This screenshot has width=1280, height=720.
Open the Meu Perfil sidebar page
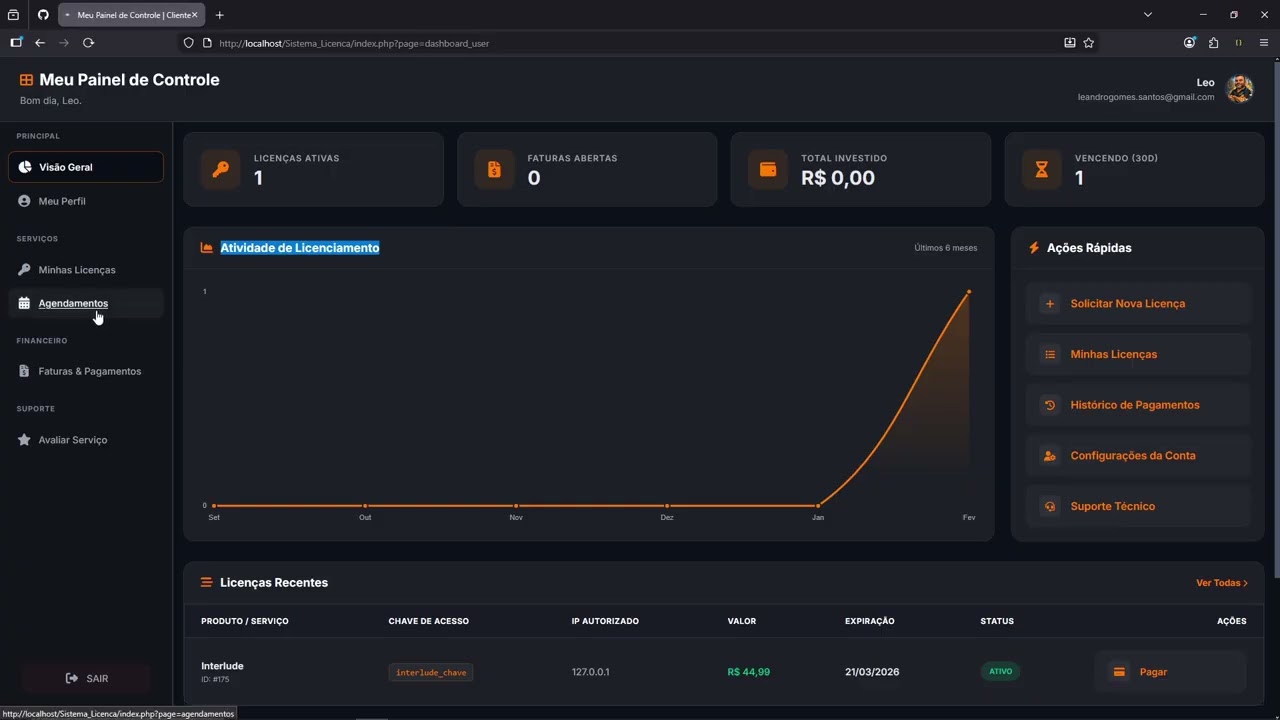tap(85, 201)
